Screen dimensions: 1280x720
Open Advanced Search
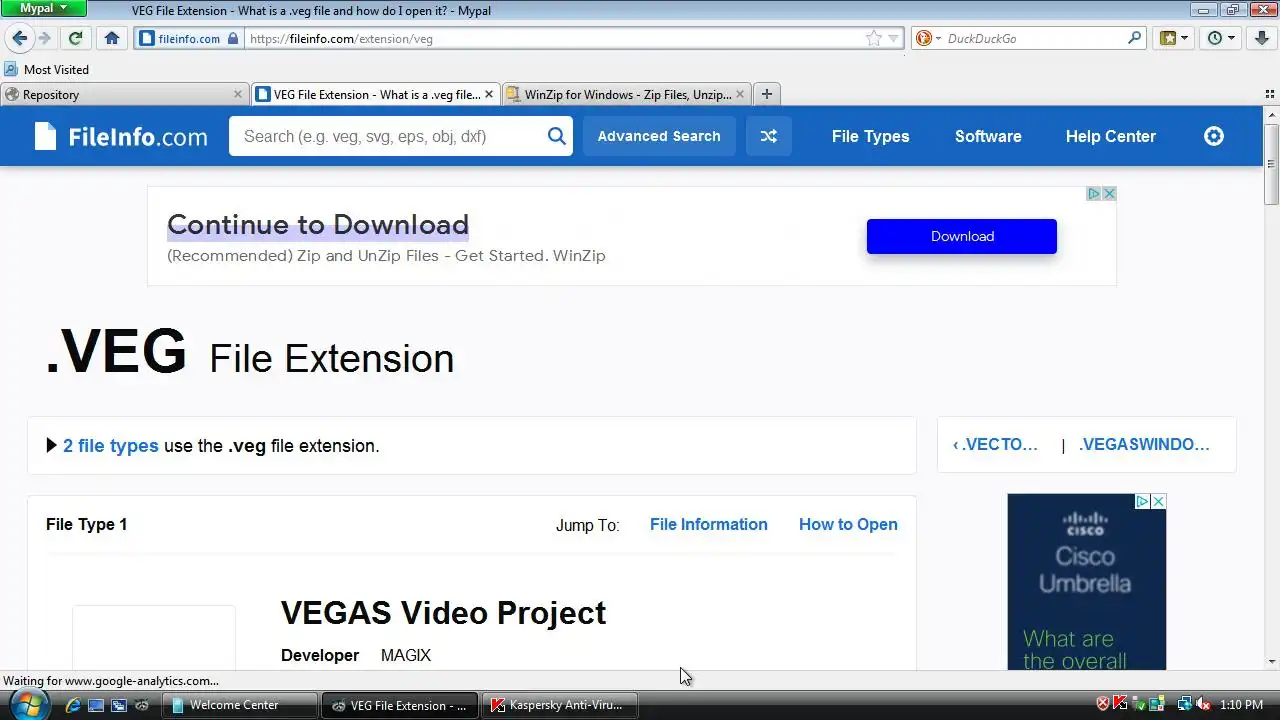click(x=659, y=136)
